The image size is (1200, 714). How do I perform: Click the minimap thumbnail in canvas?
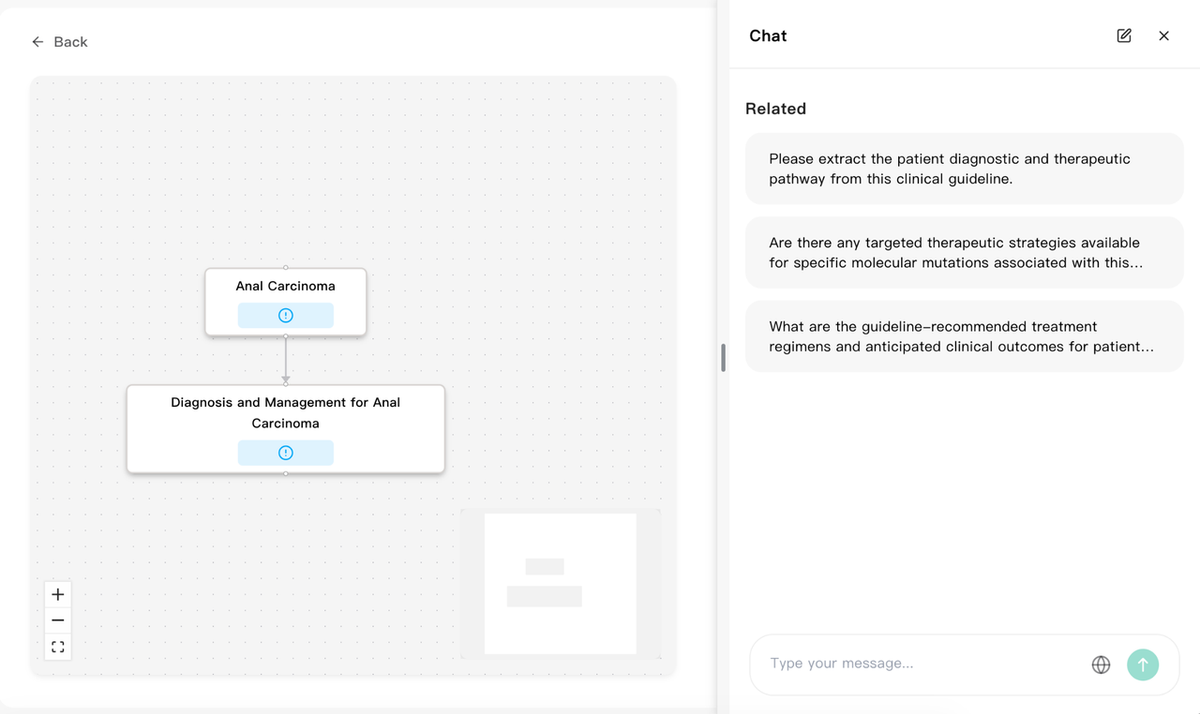click(560, 584)
